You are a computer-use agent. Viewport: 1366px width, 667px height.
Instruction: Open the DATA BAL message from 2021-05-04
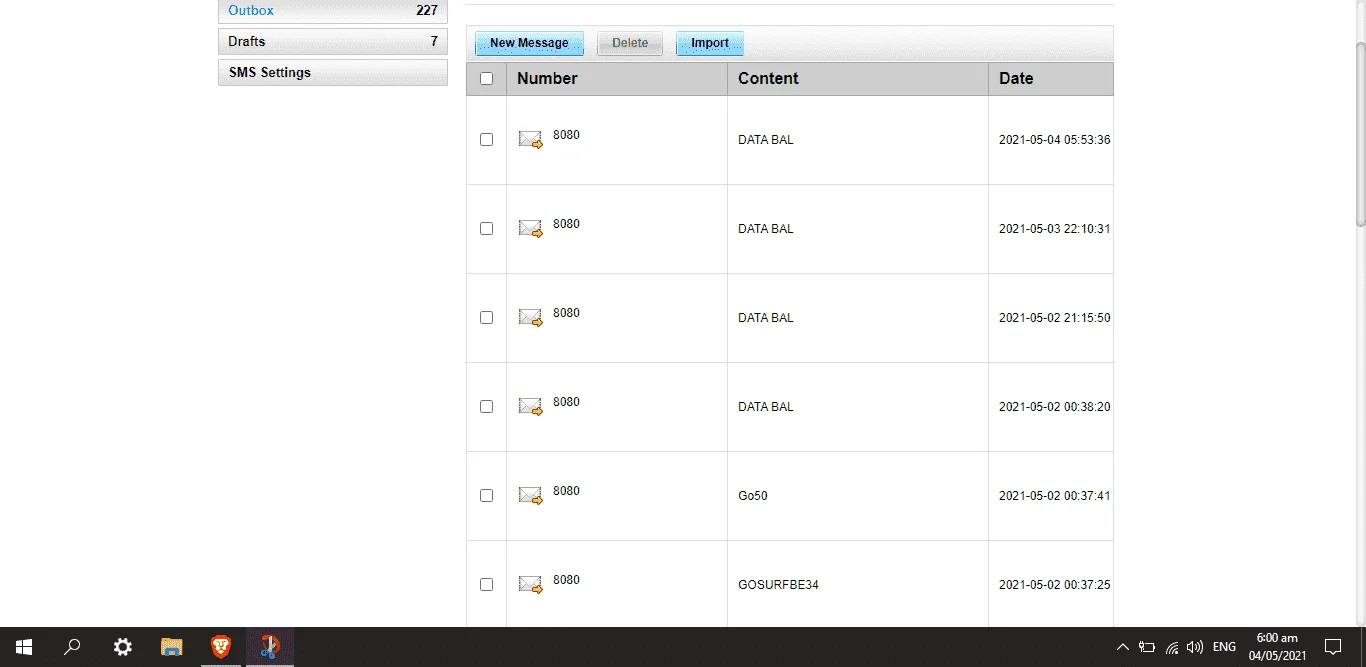(766, 140)
